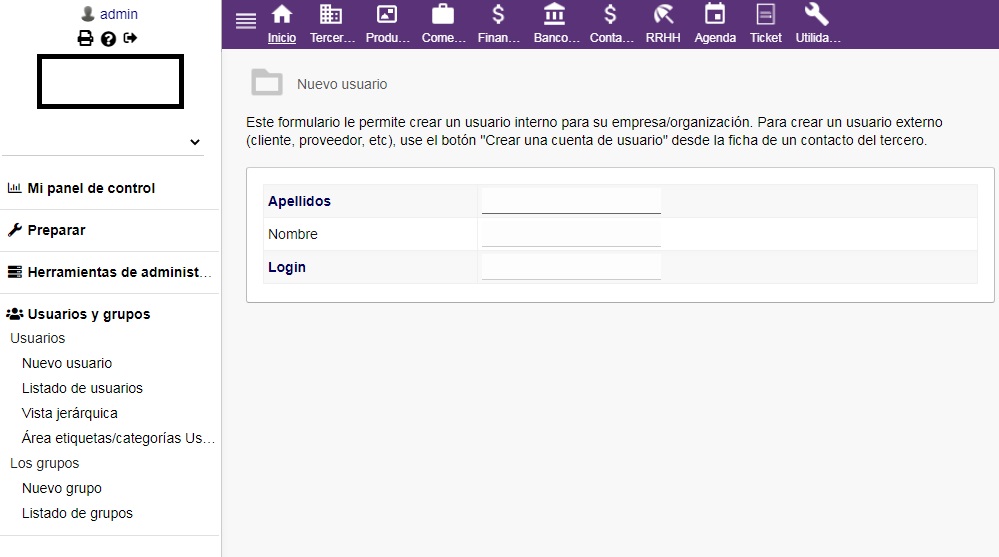Click the folder icon beside Nuevo usuario

267,82
